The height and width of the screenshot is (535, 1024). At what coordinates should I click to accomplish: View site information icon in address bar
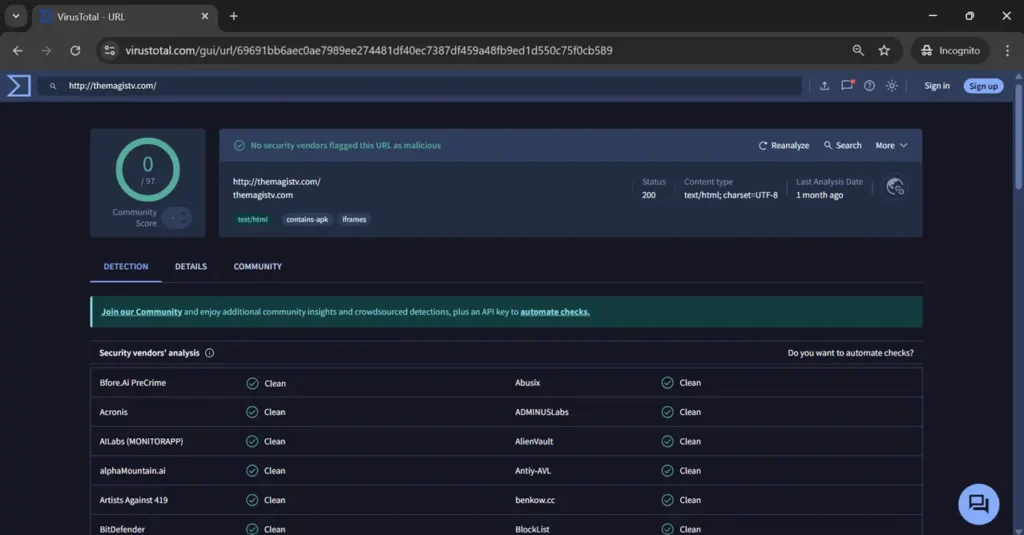click(x=110, y=50)
